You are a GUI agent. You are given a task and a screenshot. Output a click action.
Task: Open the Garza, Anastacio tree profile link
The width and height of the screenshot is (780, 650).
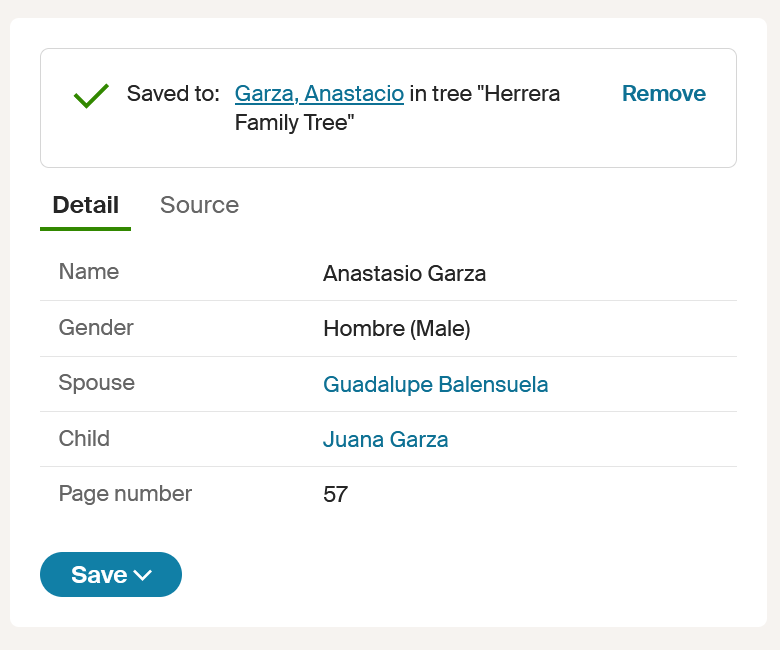[319, 94]
